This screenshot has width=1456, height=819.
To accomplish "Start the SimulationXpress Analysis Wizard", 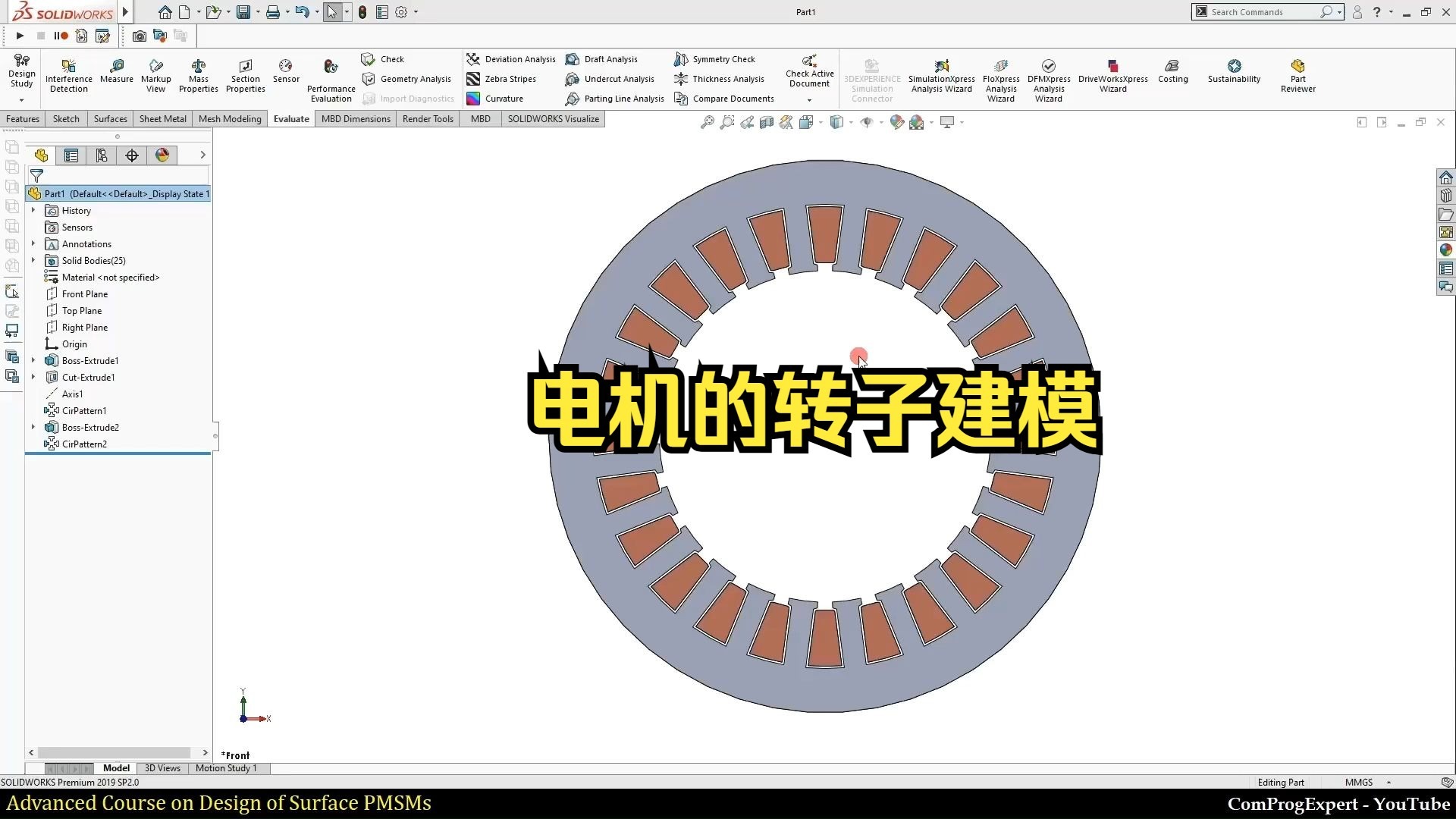I will click(x=940, y=74).
